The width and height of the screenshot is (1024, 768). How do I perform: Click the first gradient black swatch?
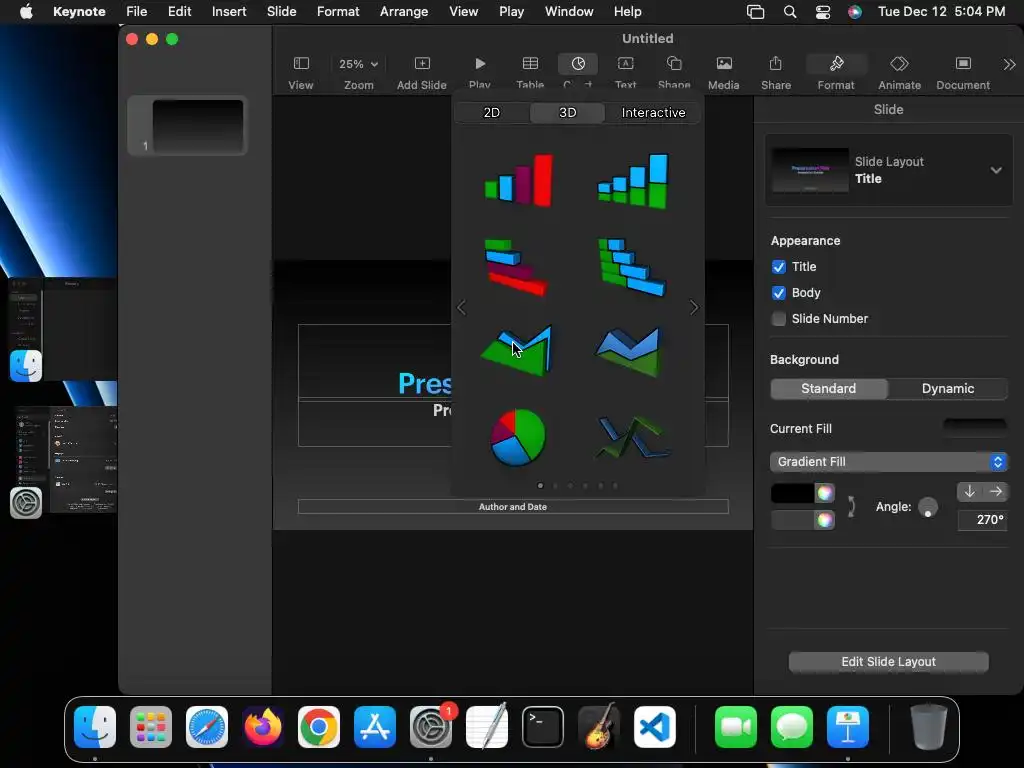(x=793, y=493)
